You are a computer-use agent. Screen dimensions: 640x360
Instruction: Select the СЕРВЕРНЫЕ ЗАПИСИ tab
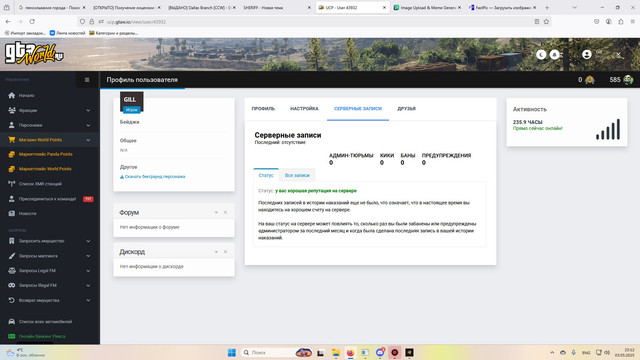[358, 109]
